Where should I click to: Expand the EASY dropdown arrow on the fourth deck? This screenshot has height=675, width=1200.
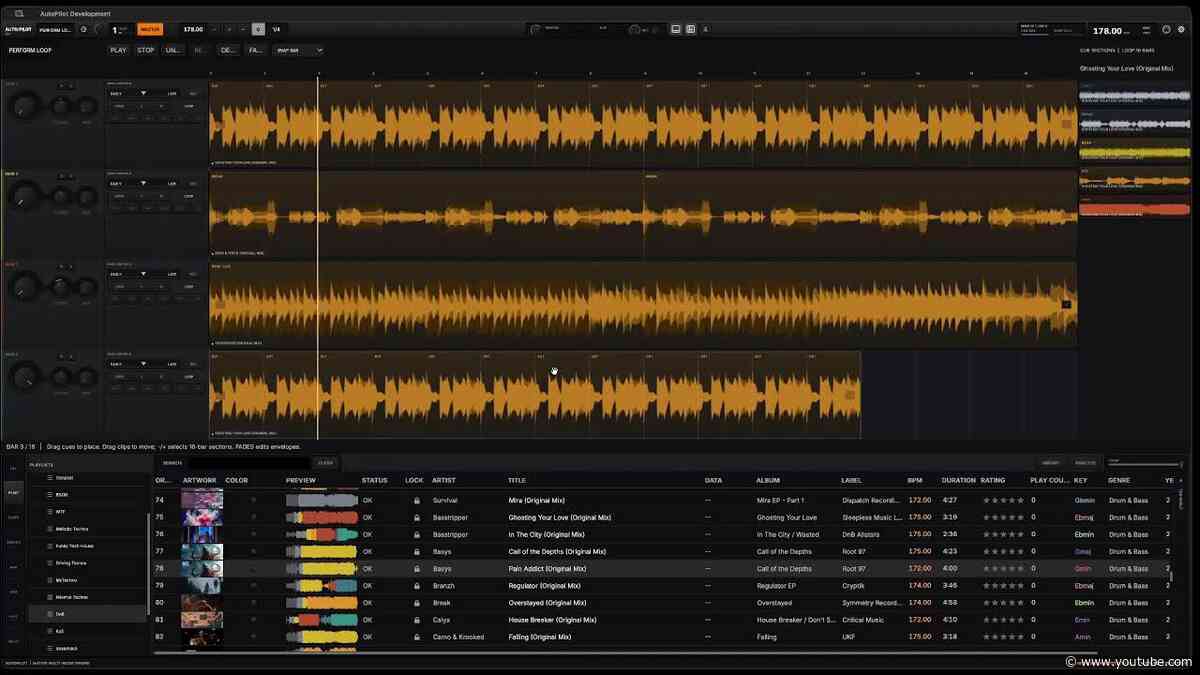pyautogui.click(x=143, y=364)
